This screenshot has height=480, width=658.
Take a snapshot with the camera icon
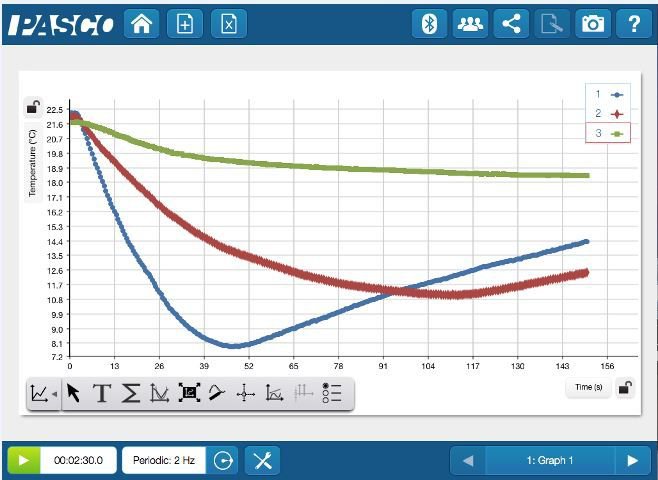[x=593, y=24]
